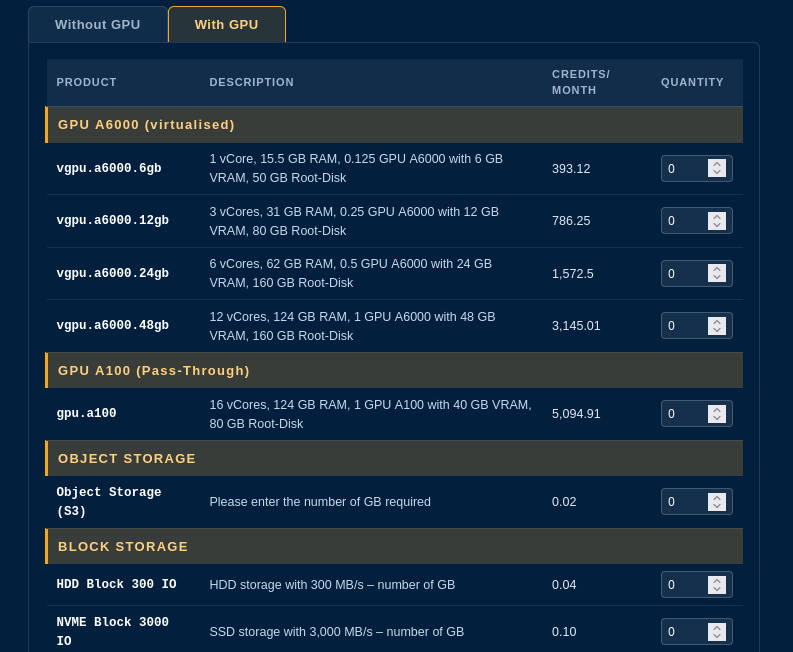This screenshot has width=793, height=652.
Task: Click the HDD Block 300 IO product name
Action: 116,584
